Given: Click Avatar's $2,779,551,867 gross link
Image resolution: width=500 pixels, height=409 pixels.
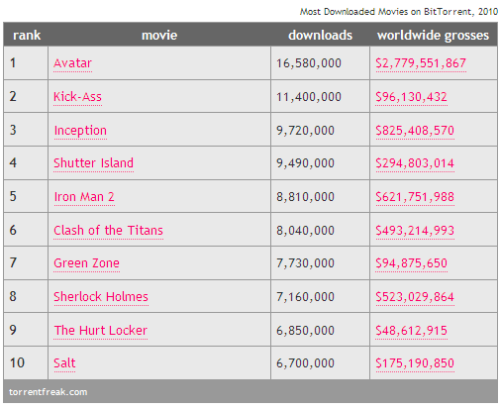Looking at the screenshot, I should coord(421,63).
